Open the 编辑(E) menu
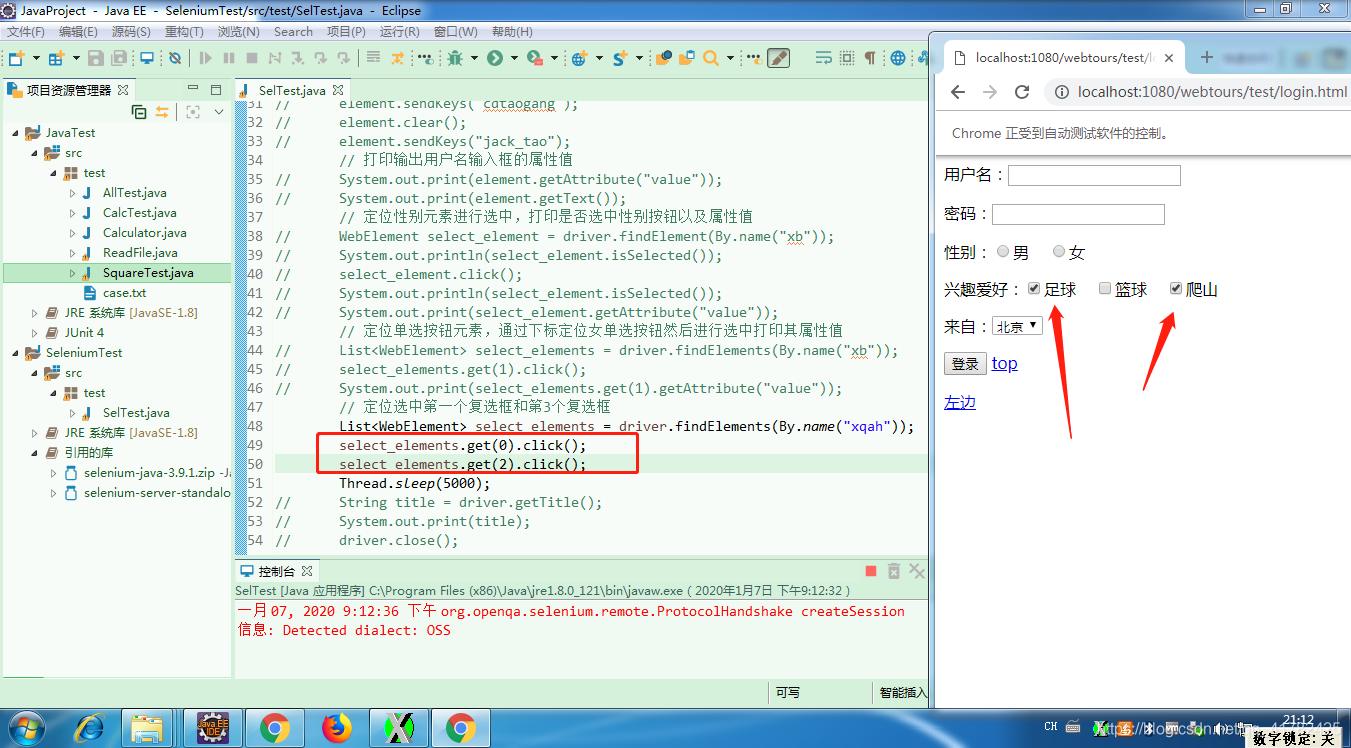 pyautogui.click(x=78, y=32)
